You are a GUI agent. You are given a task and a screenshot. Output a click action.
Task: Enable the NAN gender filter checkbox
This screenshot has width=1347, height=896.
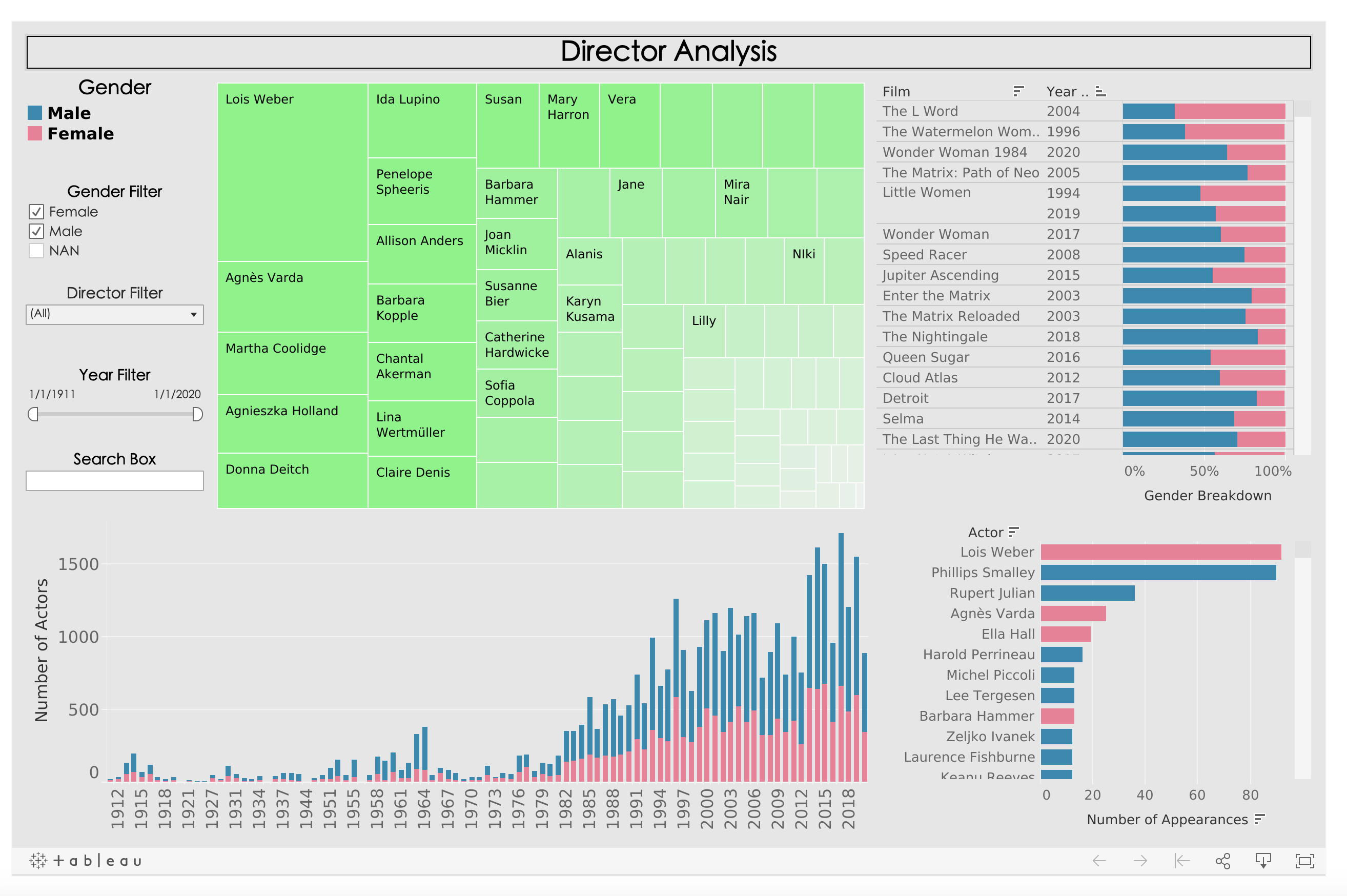[36, 251]
